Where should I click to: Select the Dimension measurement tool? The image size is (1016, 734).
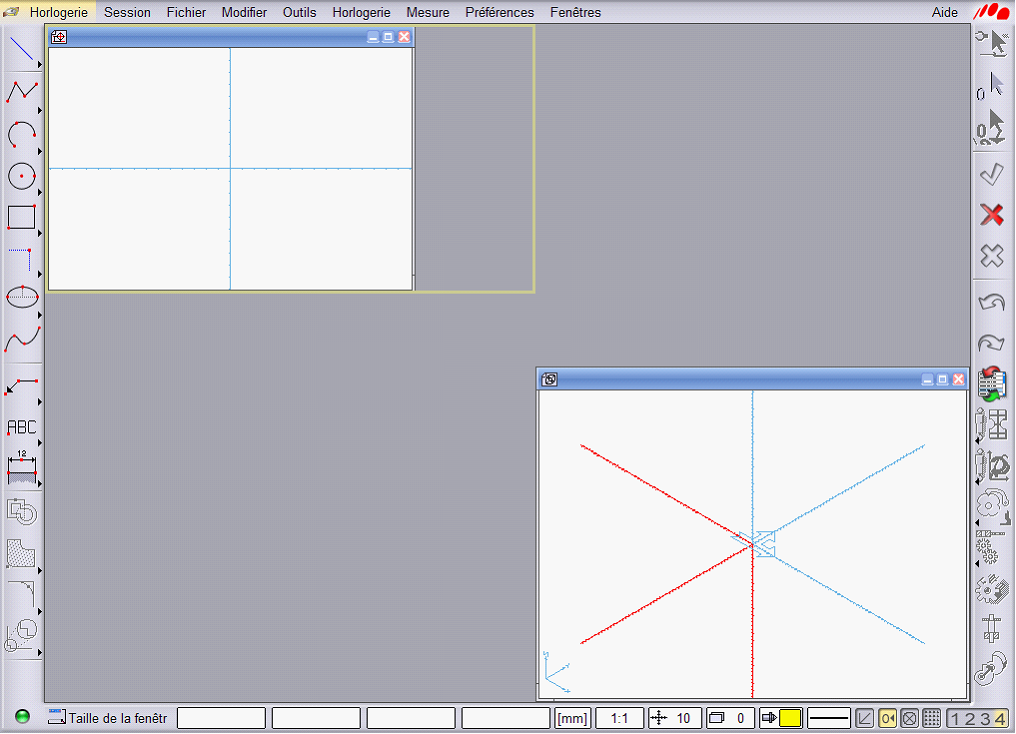pos(22,466)
